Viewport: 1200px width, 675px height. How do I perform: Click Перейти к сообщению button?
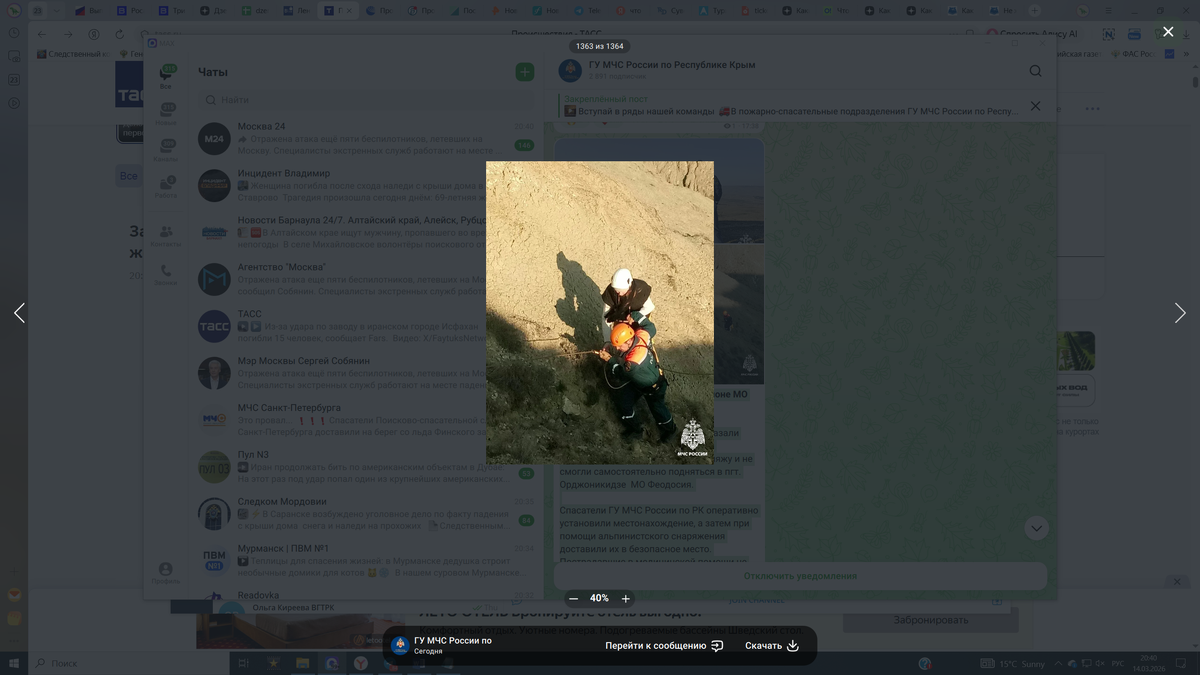664,646
